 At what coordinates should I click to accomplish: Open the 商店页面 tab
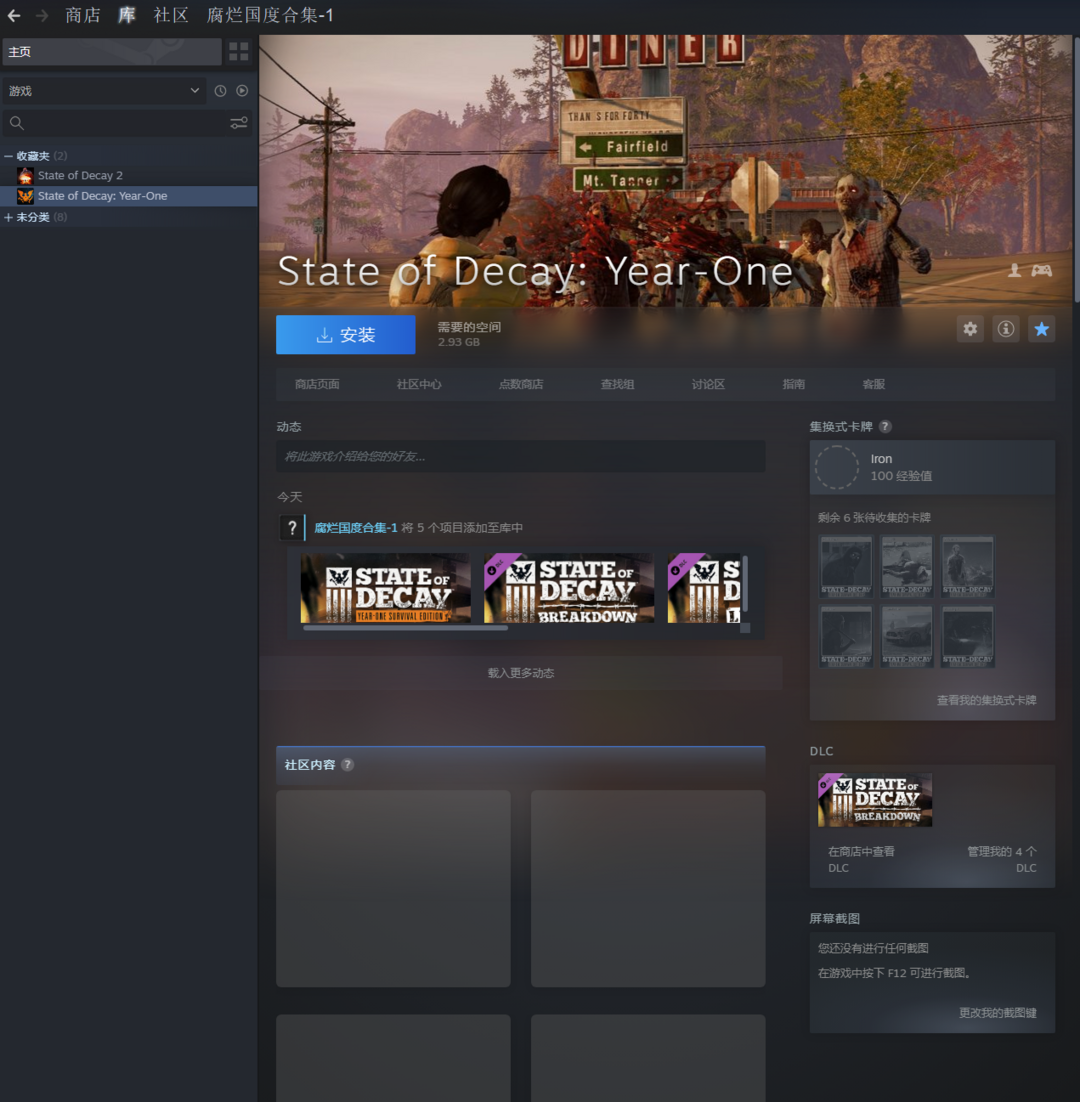(x=317, y=384)
